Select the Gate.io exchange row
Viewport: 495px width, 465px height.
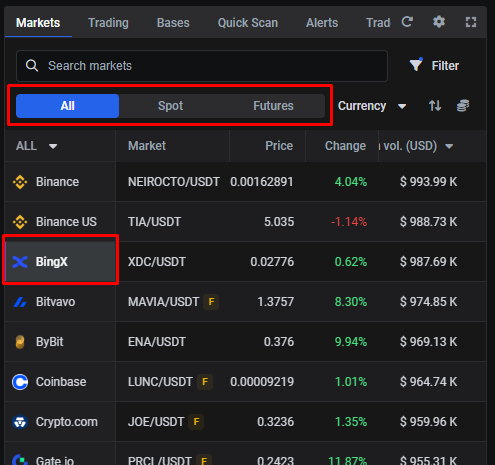coord(60,454)
